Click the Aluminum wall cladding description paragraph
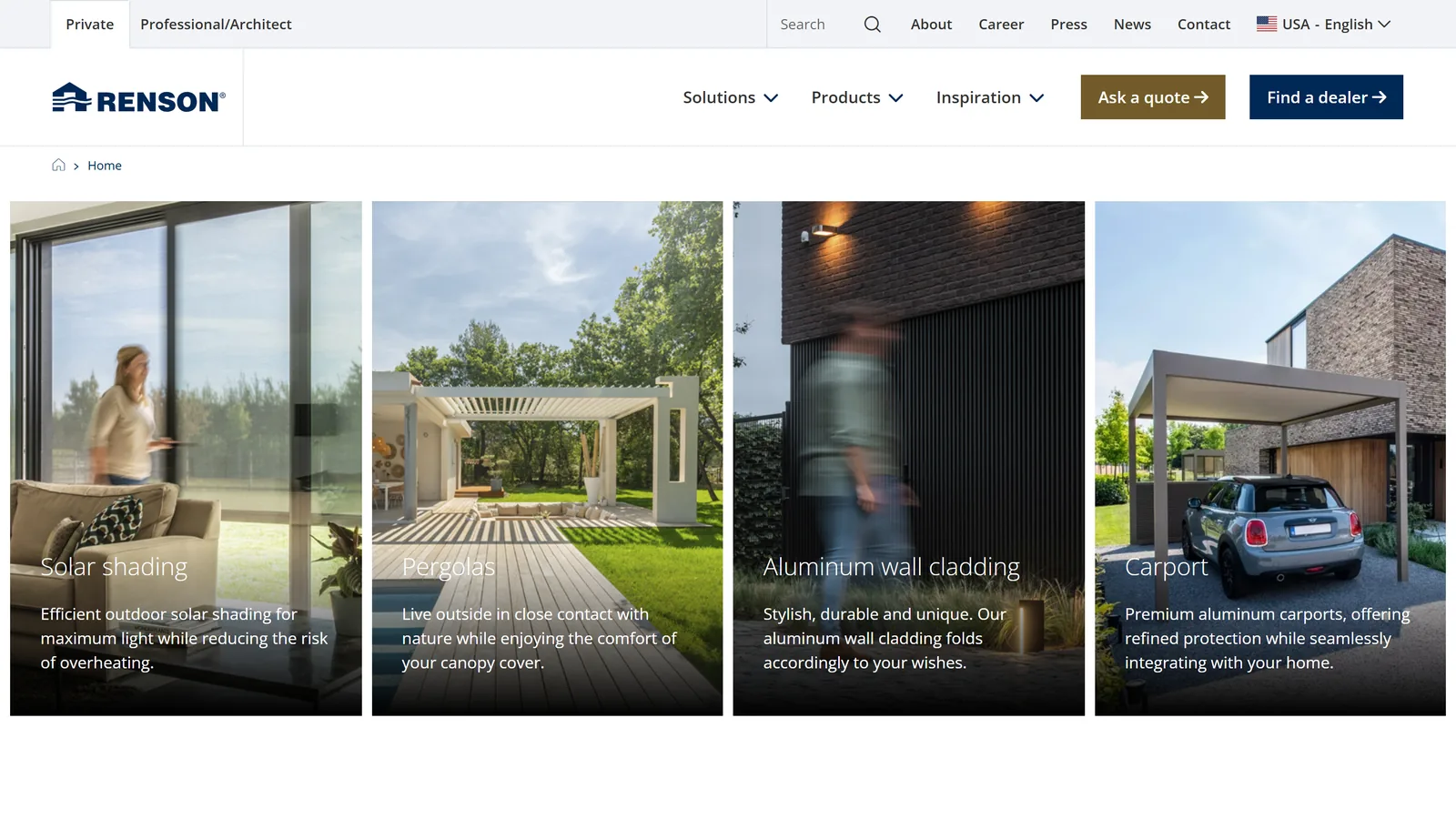The height and width of the screenshot is (819, 1456). [x=885, y=639]
